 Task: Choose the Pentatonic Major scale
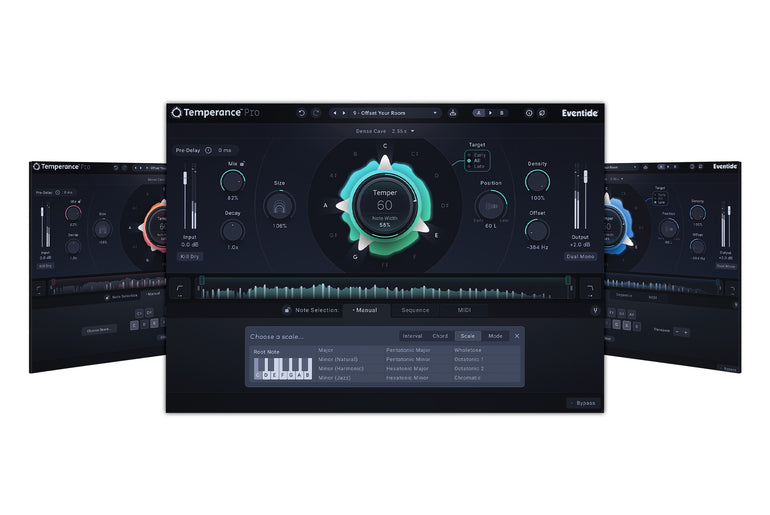pyautogui.click(x=407, y=350)
